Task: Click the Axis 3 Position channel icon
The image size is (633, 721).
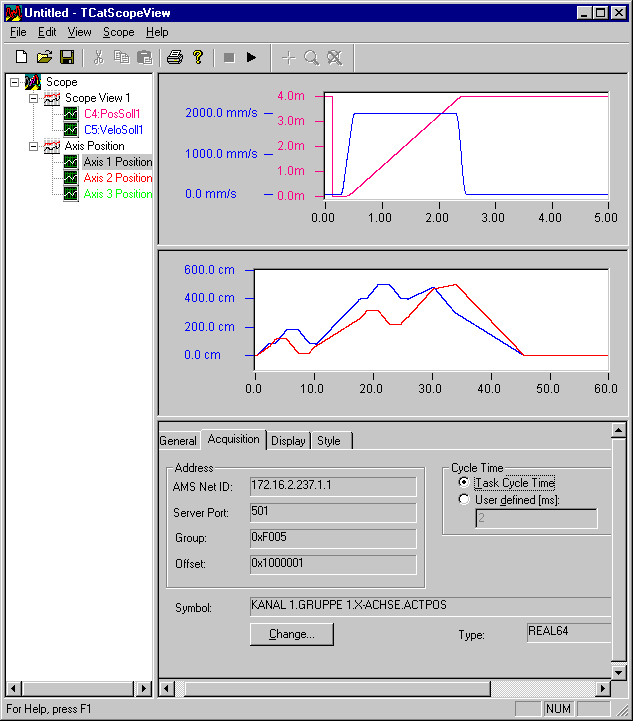Action: point(71,194)
